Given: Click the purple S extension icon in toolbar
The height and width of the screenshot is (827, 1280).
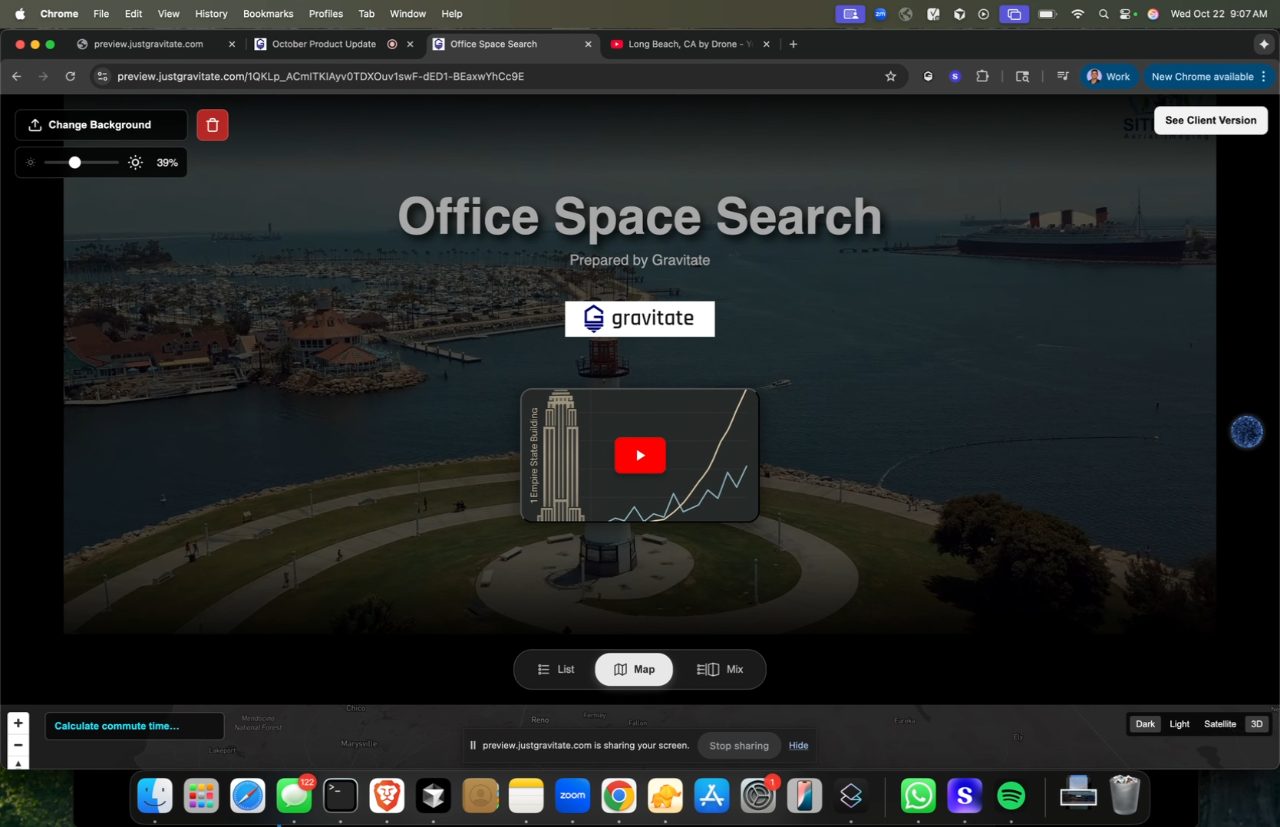Looking at the screenshot, I should [955, 76].
